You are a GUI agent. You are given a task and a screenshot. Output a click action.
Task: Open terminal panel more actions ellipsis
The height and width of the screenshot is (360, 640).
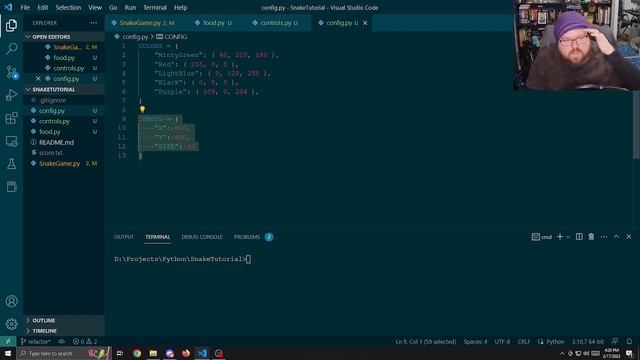point(604,237)
